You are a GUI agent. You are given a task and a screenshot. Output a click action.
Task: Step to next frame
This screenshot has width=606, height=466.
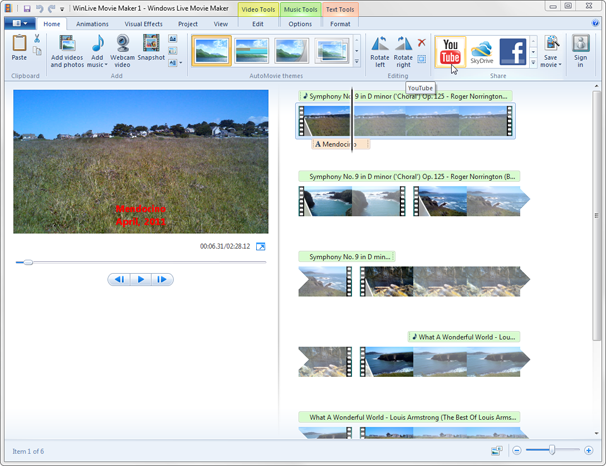(162, 279)
